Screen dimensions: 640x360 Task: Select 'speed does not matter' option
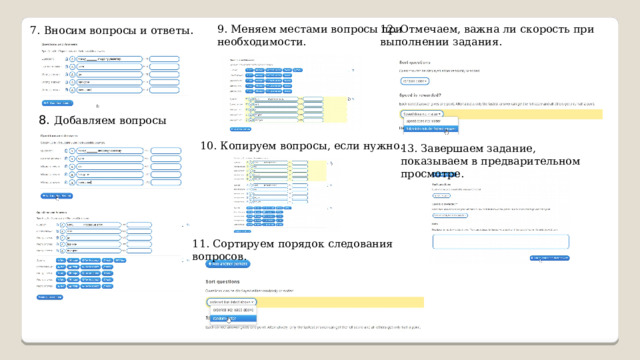(431, 122)
